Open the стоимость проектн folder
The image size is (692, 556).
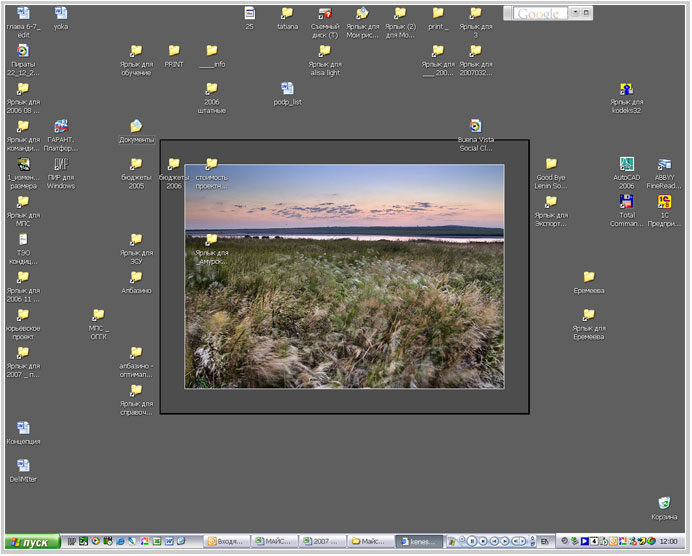point(212,173)
